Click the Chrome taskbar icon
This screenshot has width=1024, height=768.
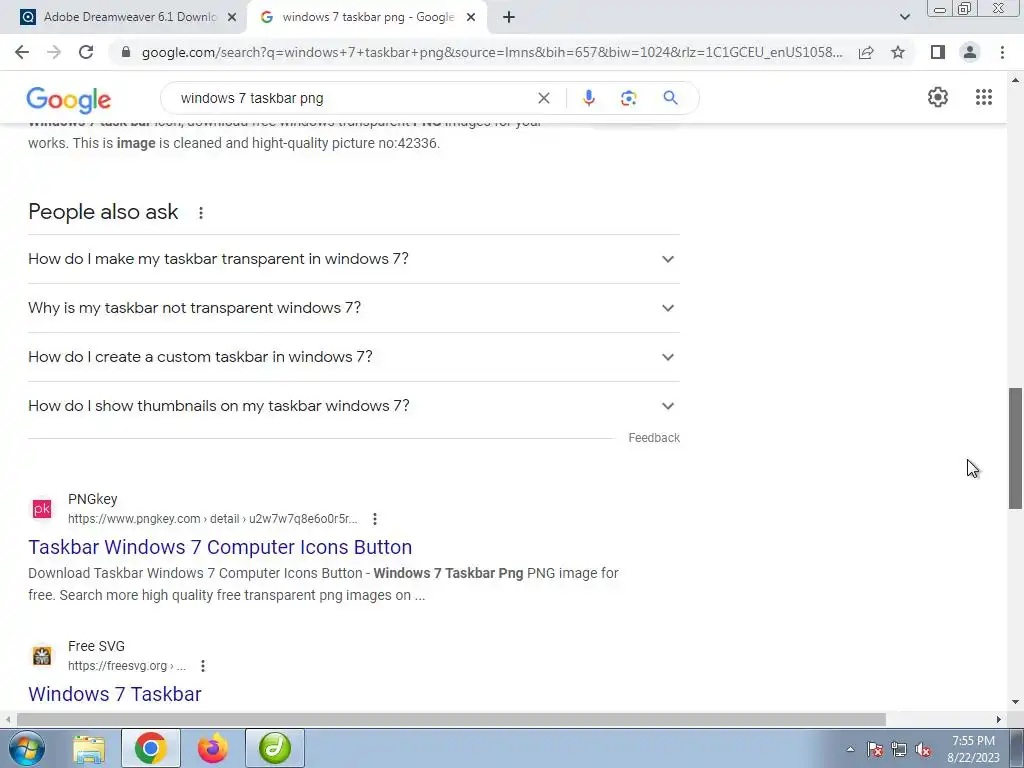tap(151, 748)
